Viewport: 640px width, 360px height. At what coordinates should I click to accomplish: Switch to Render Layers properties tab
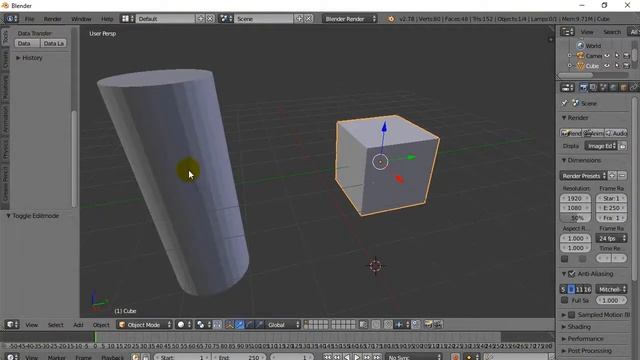pos(593,87)
